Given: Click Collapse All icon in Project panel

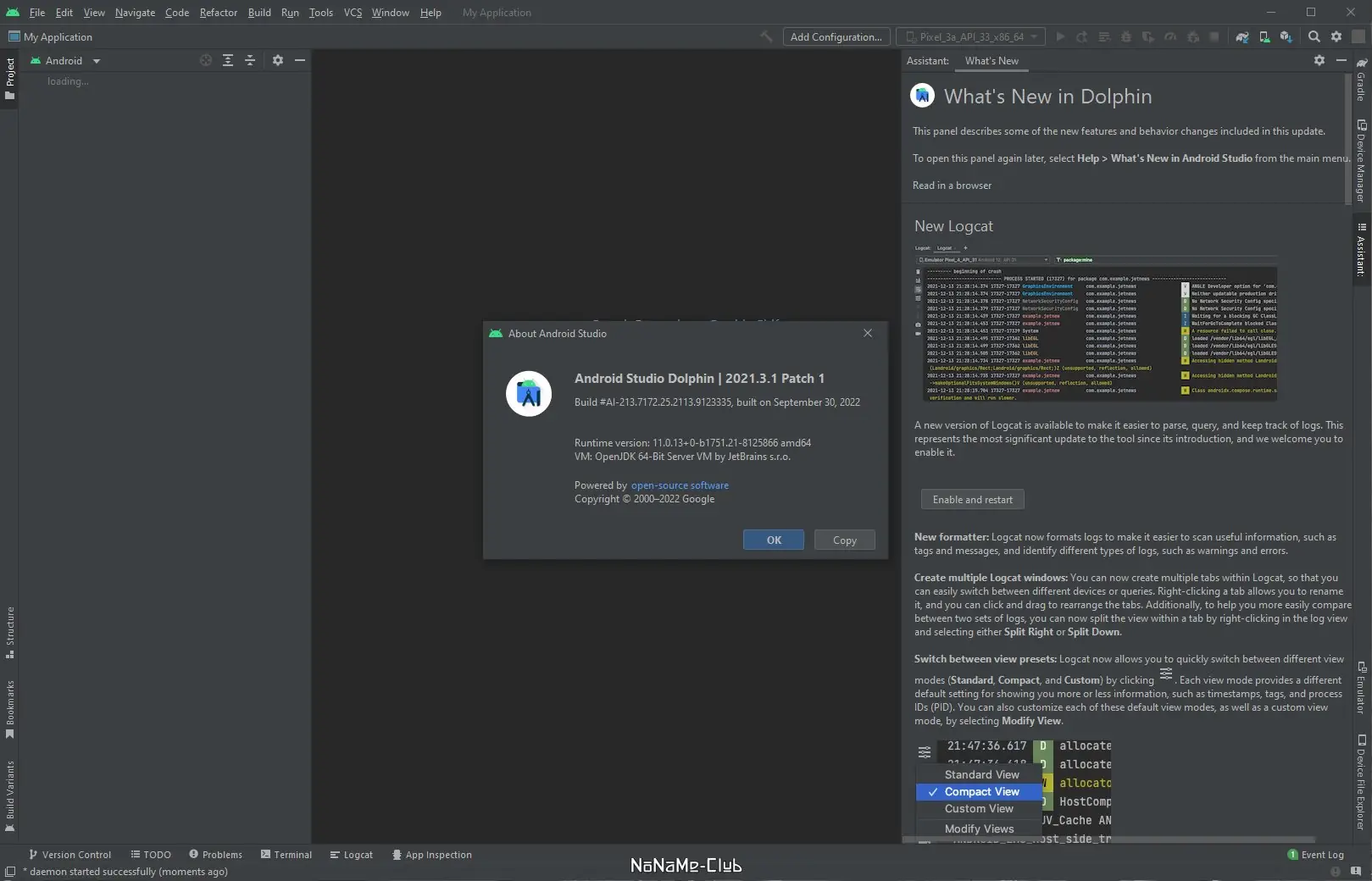Looking at the screenshot, I should pyautogui.click(x=250, y=61).
